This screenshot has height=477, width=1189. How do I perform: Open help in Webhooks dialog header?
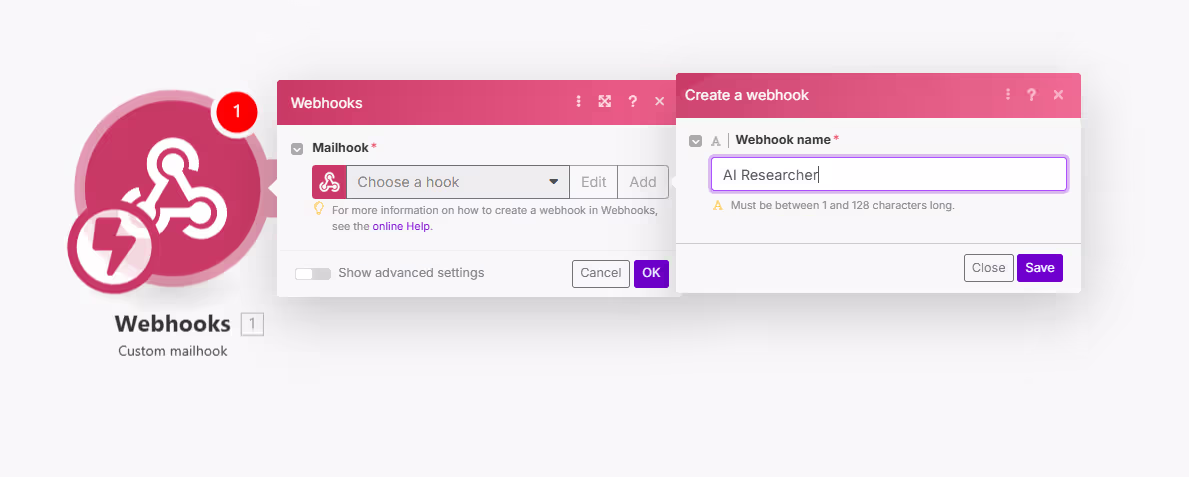[632, 102]
